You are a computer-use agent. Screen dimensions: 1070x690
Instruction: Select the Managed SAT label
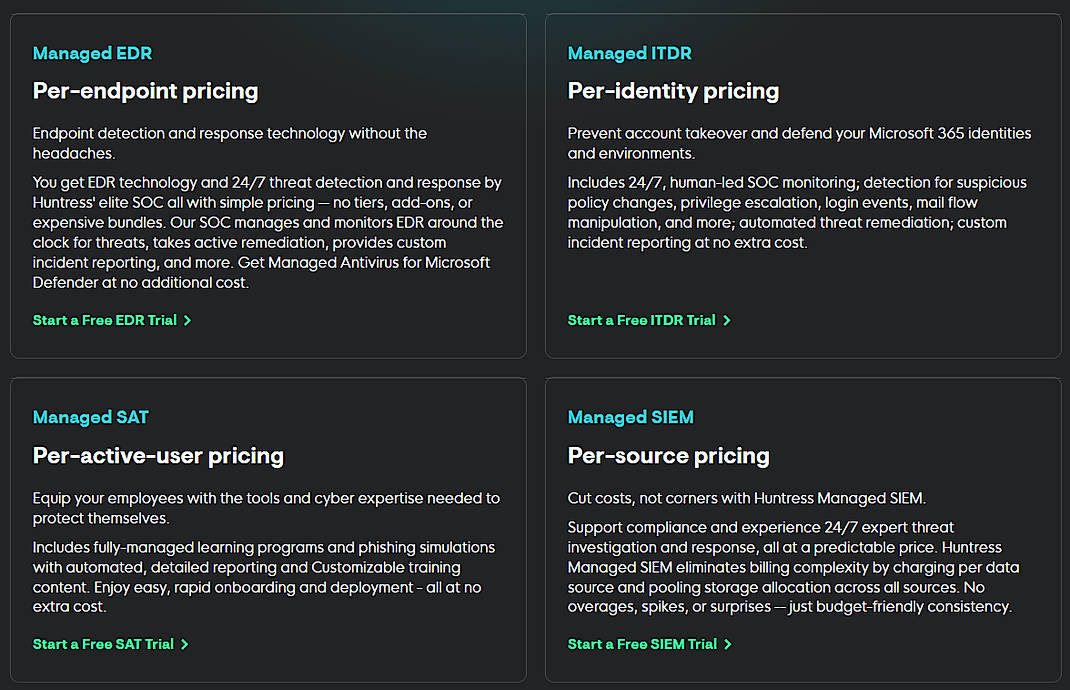coord(90,418)
